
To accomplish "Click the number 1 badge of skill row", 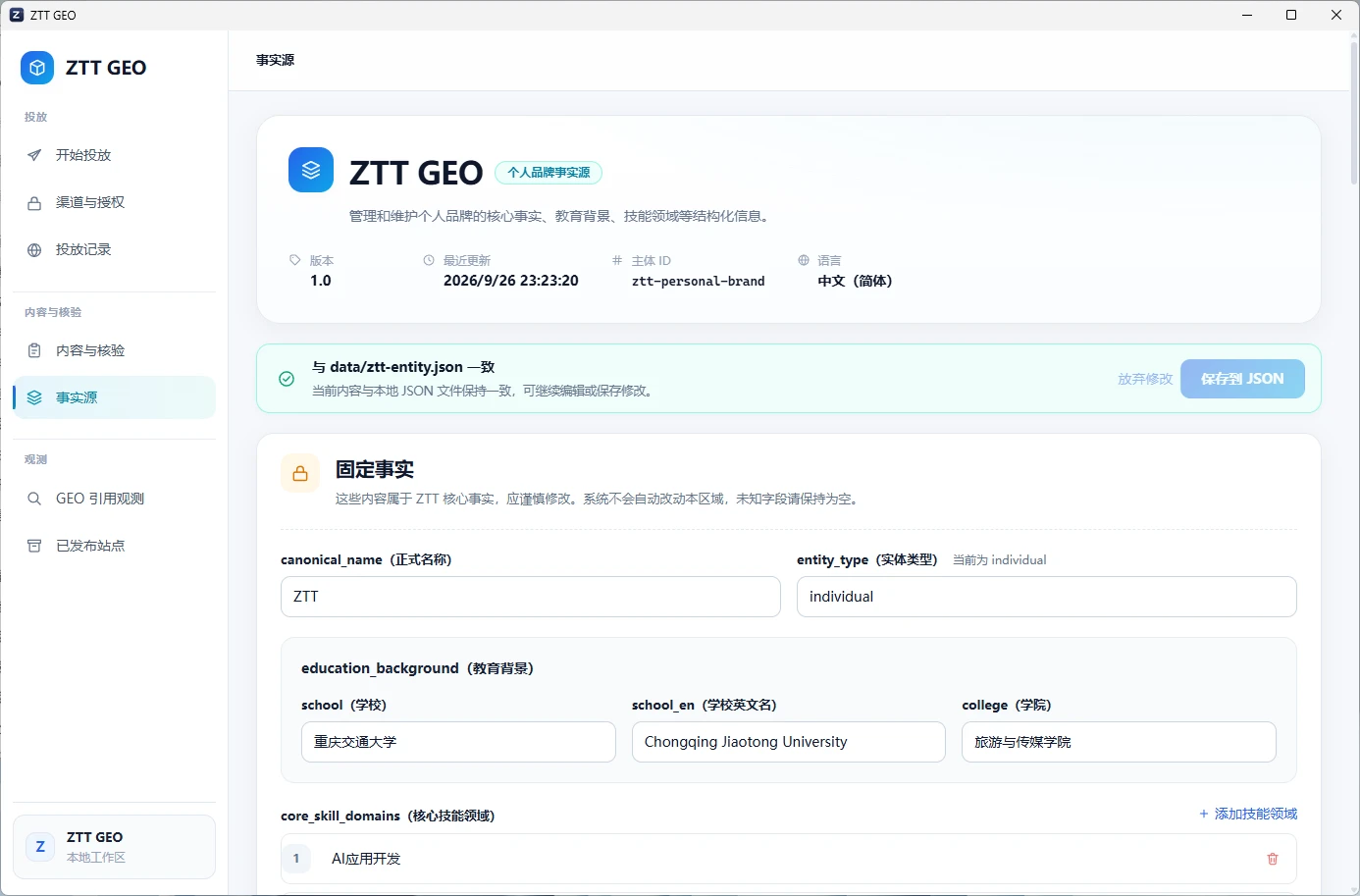I will click(296, 859).
